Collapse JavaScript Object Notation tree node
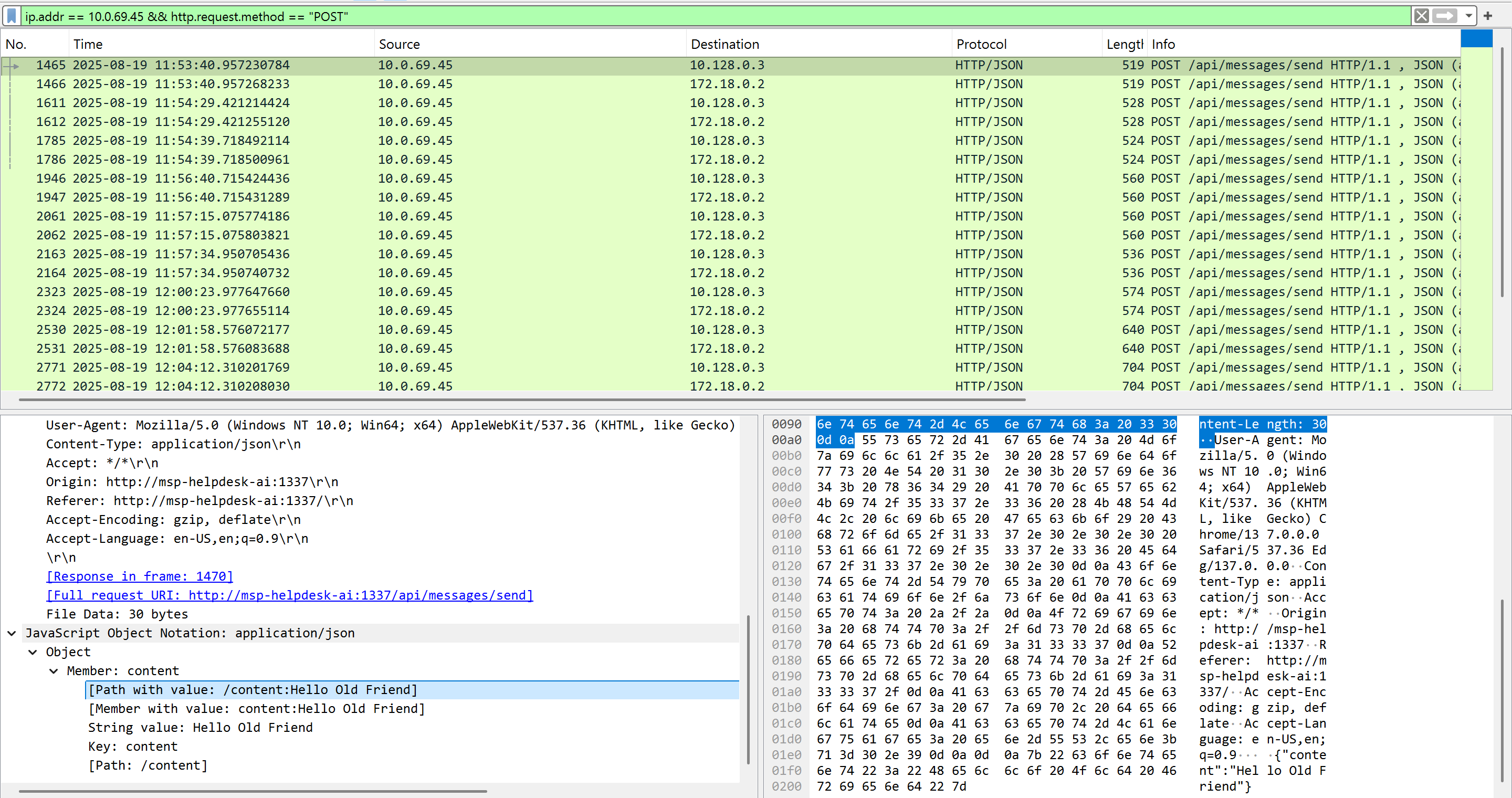 [12, 633]
